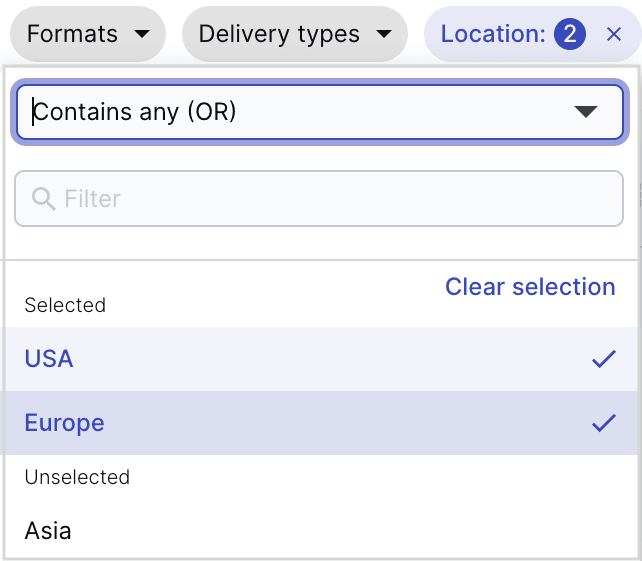Deselect the Europe option
642x561 pixels.
pyautogui.click(x=321, y=423)
